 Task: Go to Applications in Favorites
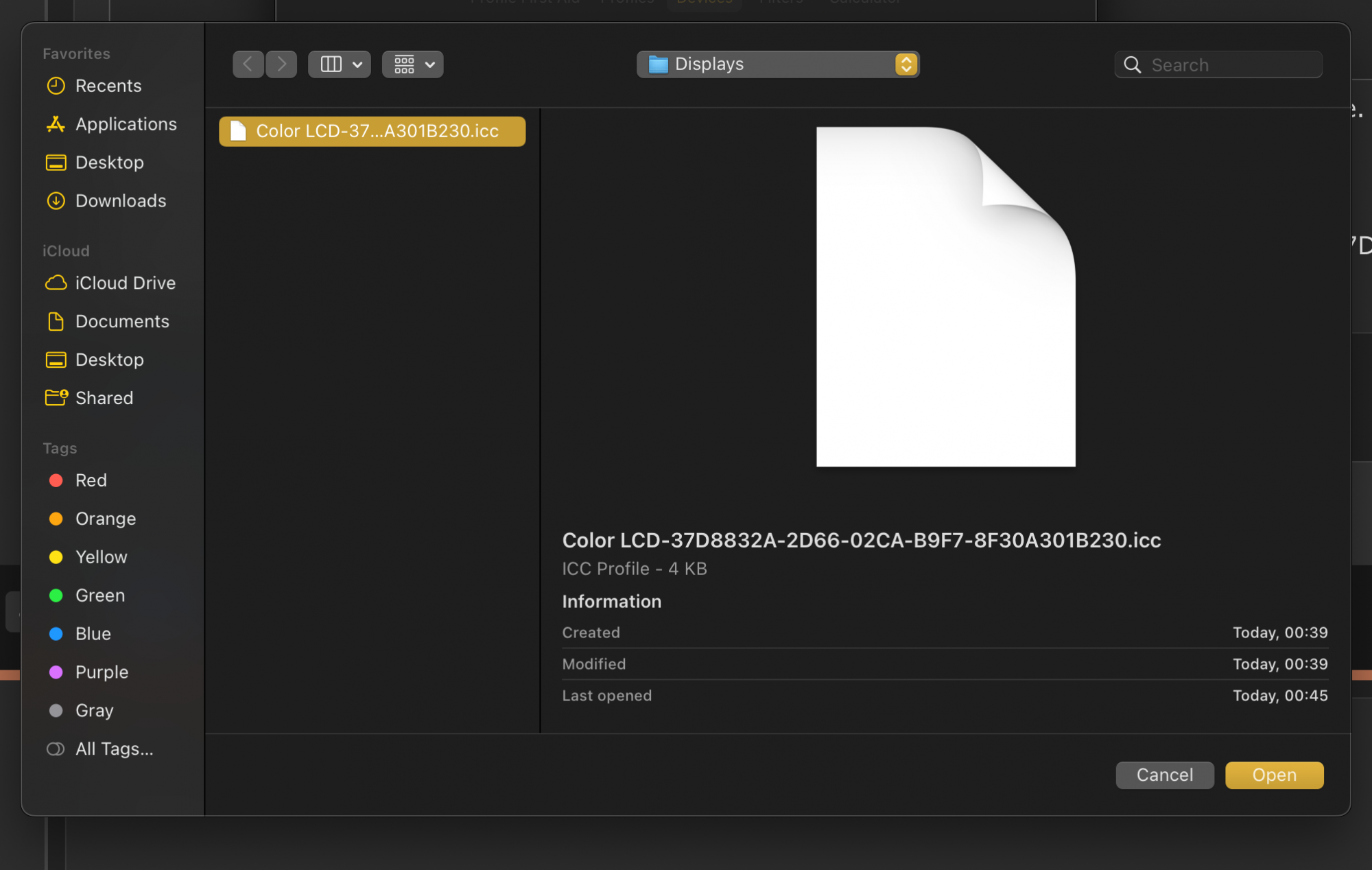point(126,124)
